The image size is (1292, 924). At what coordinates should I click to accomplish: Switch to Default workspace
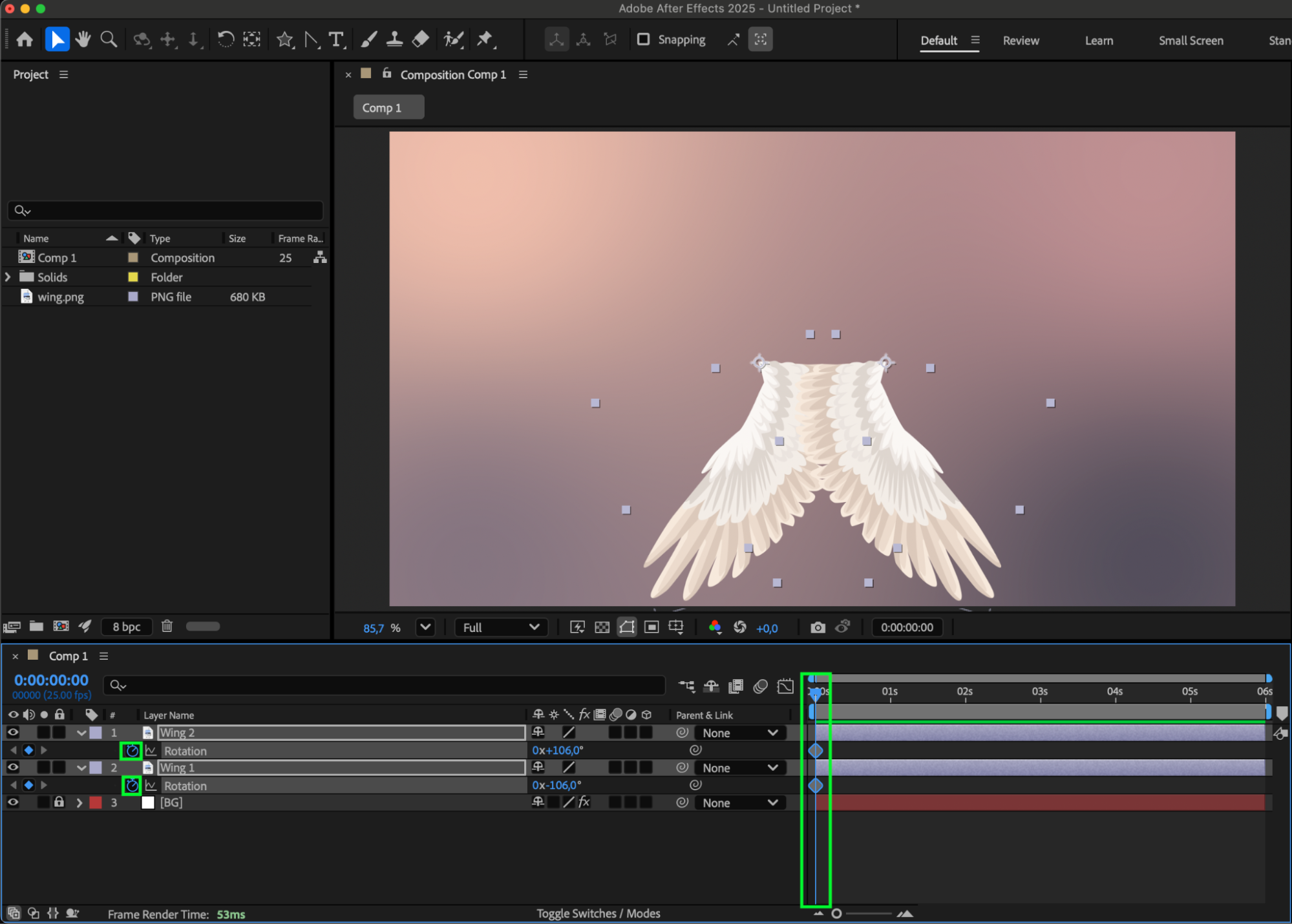point(938,41)
